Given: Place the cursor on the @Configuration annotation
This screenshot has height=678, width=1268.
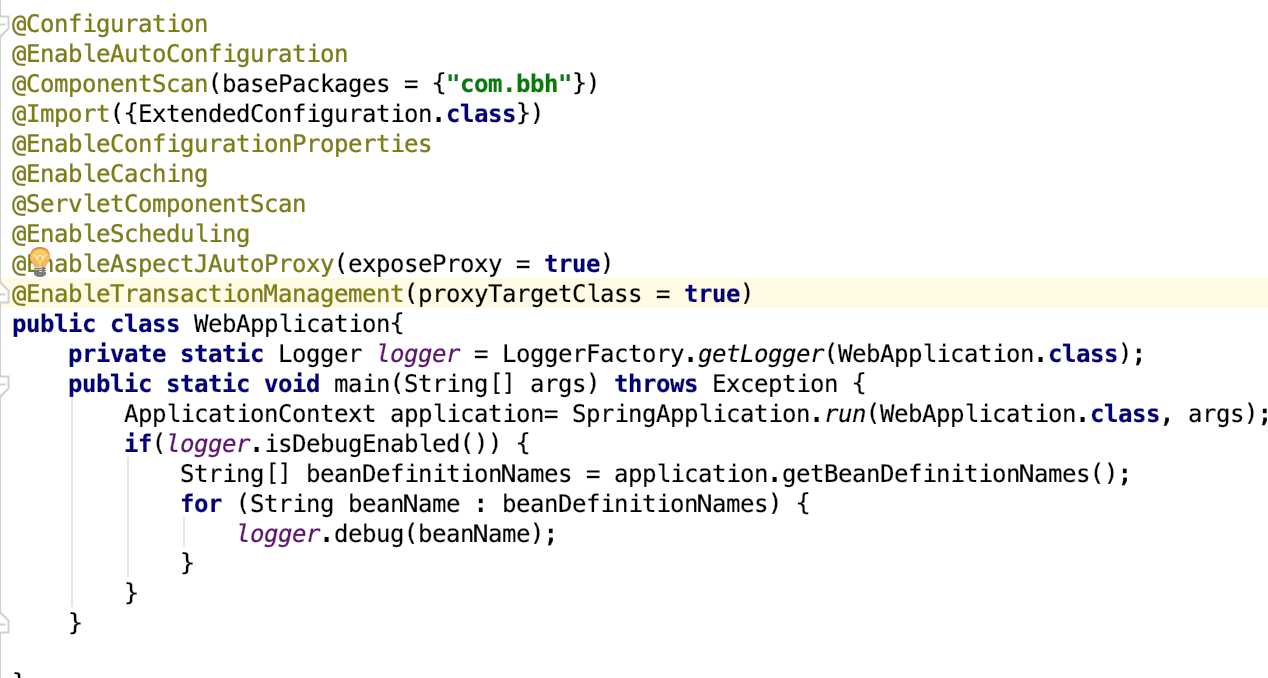Looking at the screenshot, I should click(x=110, y=24).
